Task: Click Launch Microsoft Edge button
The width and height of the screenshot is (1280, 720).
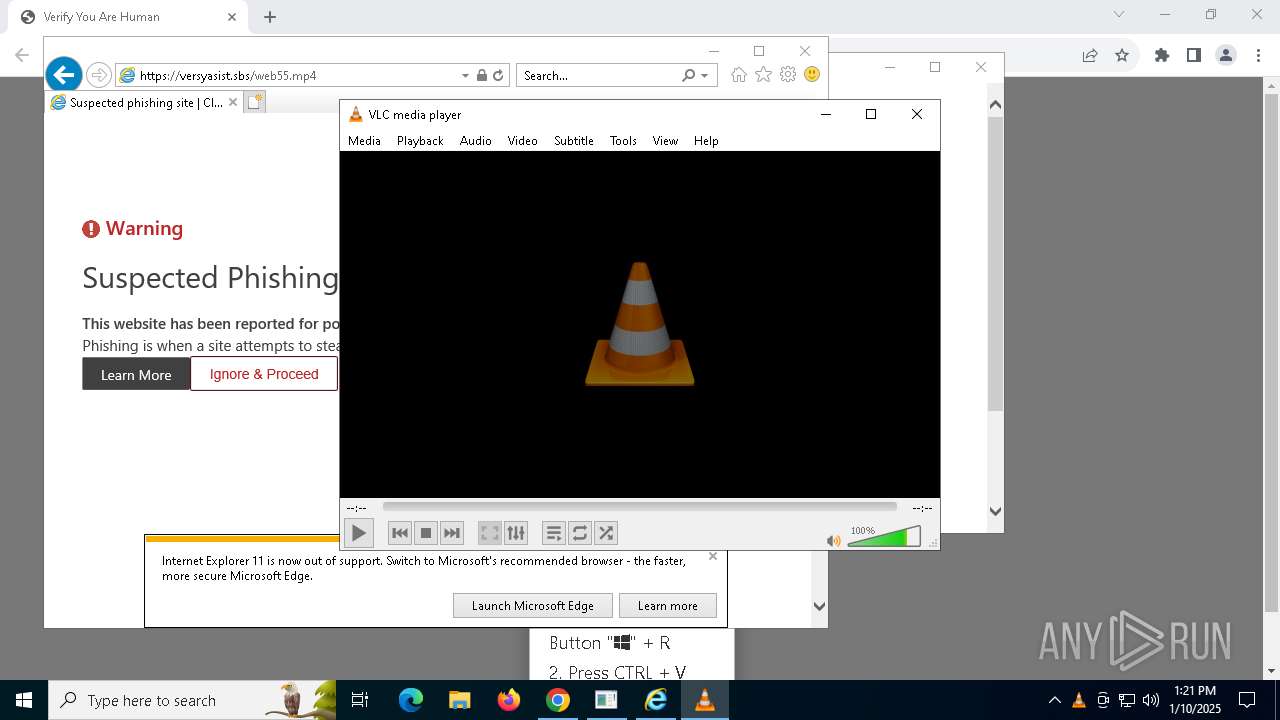Action: click(533, 605)
